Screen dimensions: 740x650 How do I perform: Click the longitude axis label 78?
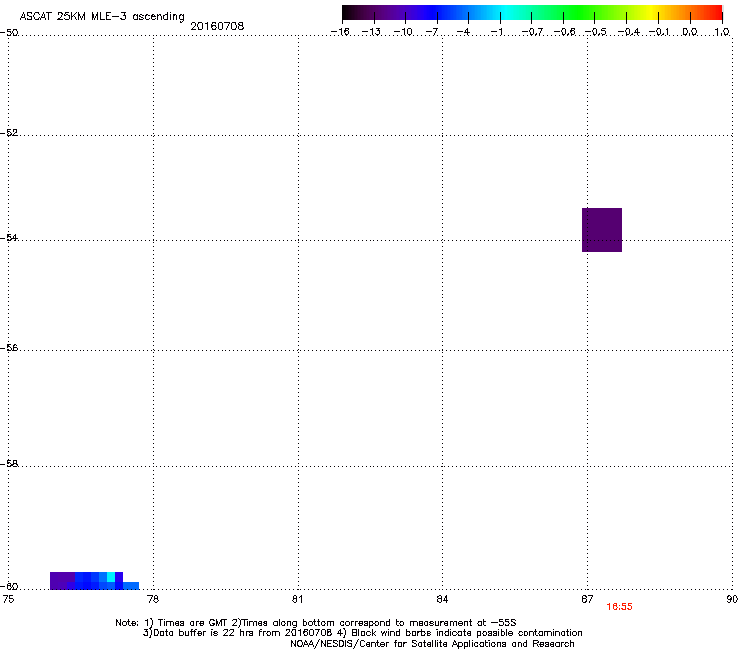click(153, 599)
